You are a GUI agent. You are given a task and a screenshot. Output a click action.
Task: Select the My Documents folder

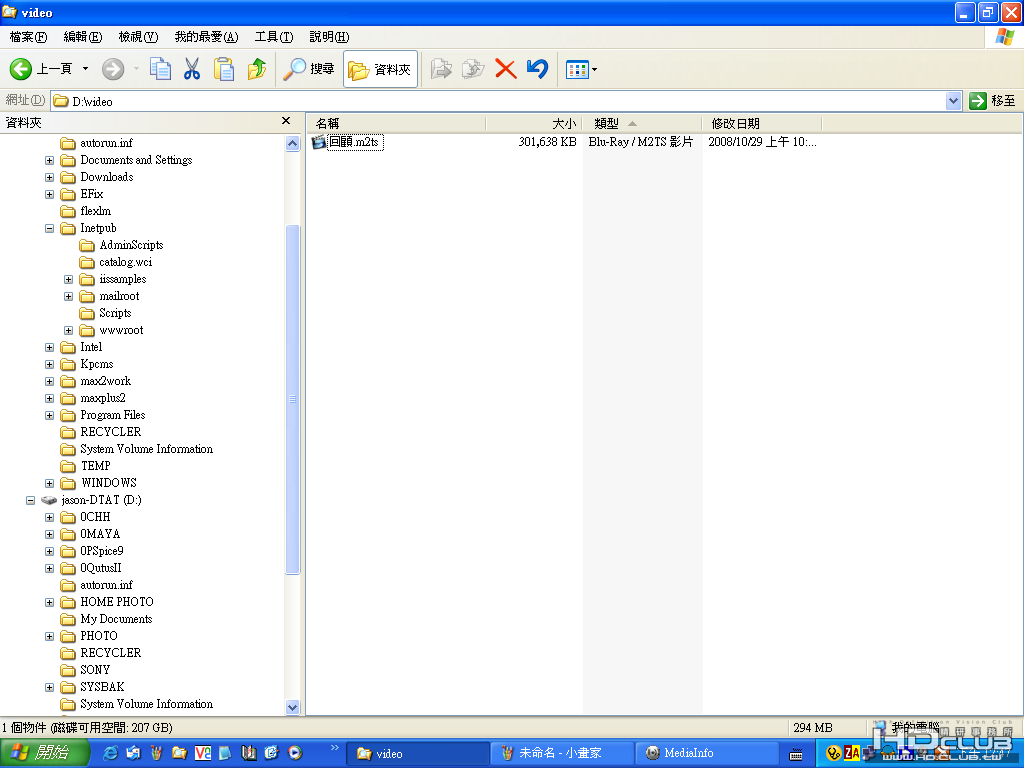click(116, 618)
